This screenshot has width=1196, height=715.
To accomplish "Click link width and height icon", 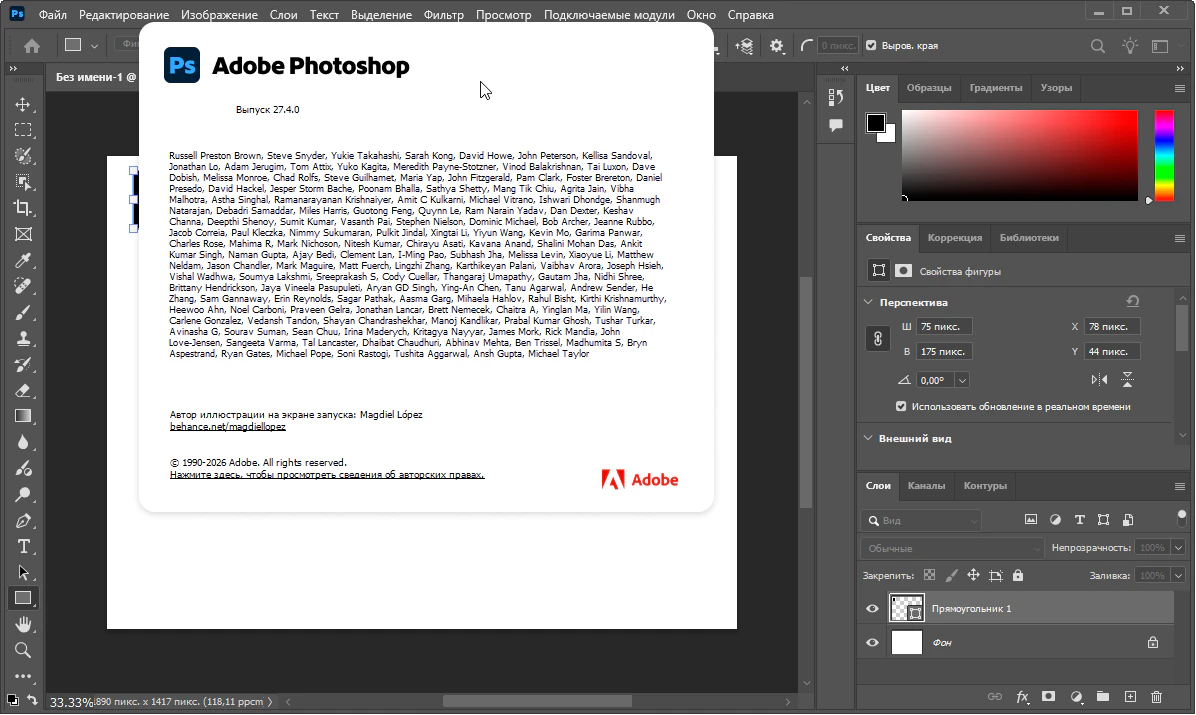I will tap(877, 339).
